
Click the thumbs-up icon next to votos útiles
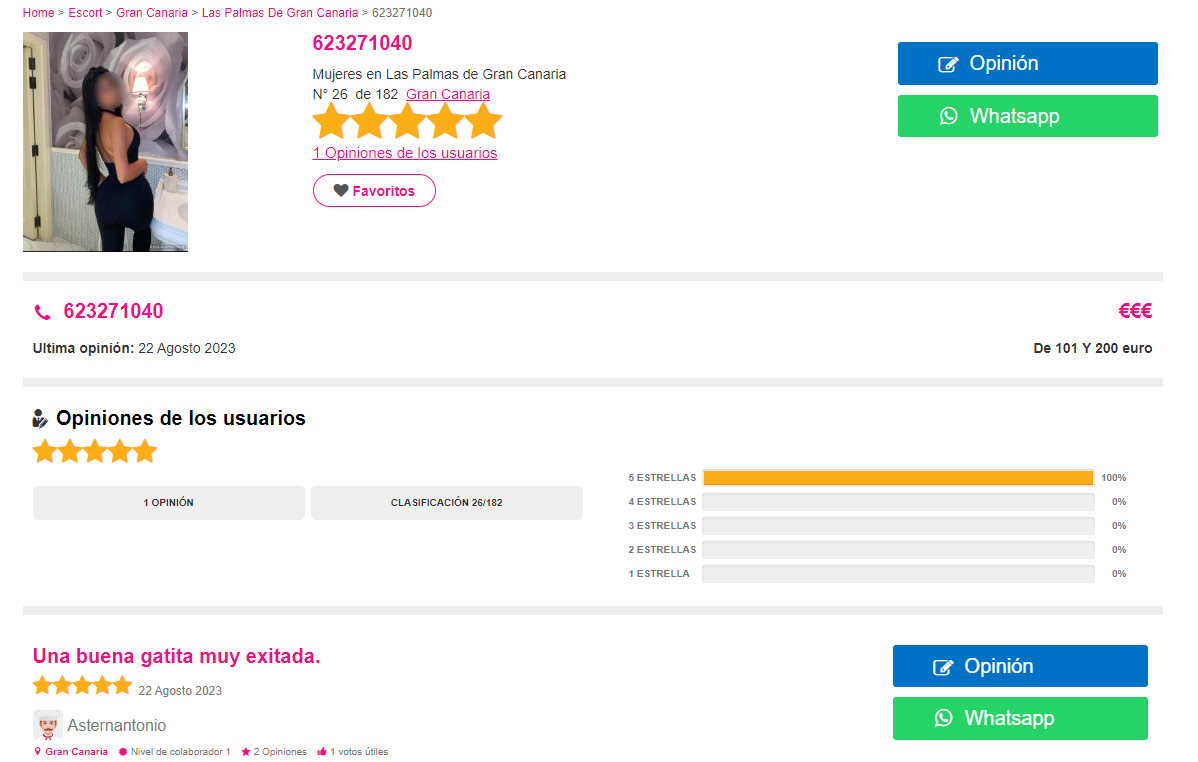pyautogui.click(x=322, y=752)
